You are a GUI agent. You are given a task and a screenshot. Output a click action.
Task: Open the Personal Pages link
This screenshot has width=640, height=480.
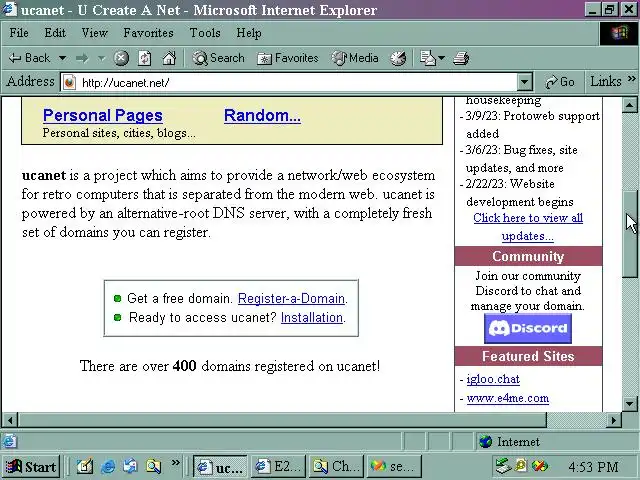tap(103, 116)
